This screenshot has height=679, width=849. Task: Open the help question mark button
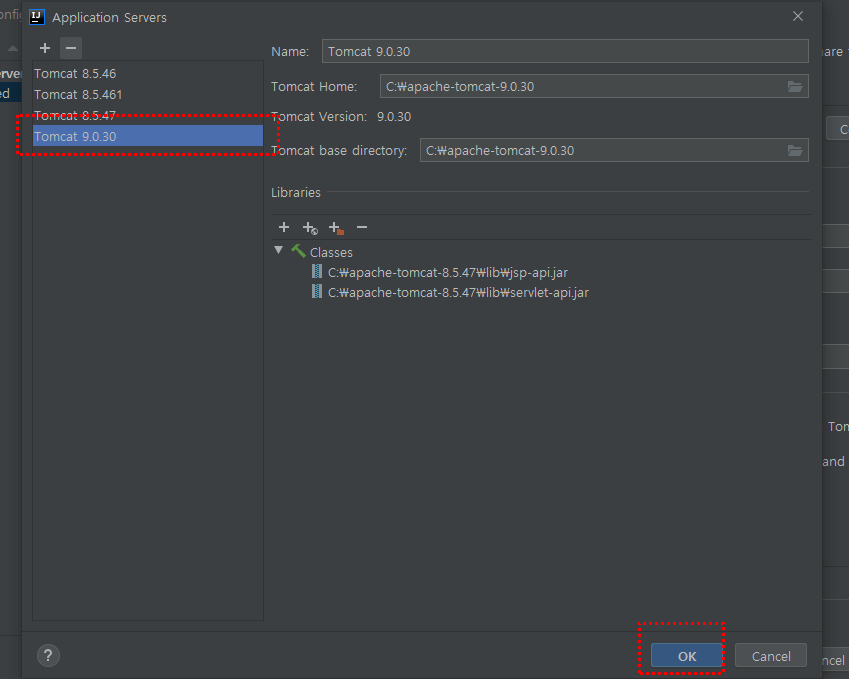tap(48, 656)
